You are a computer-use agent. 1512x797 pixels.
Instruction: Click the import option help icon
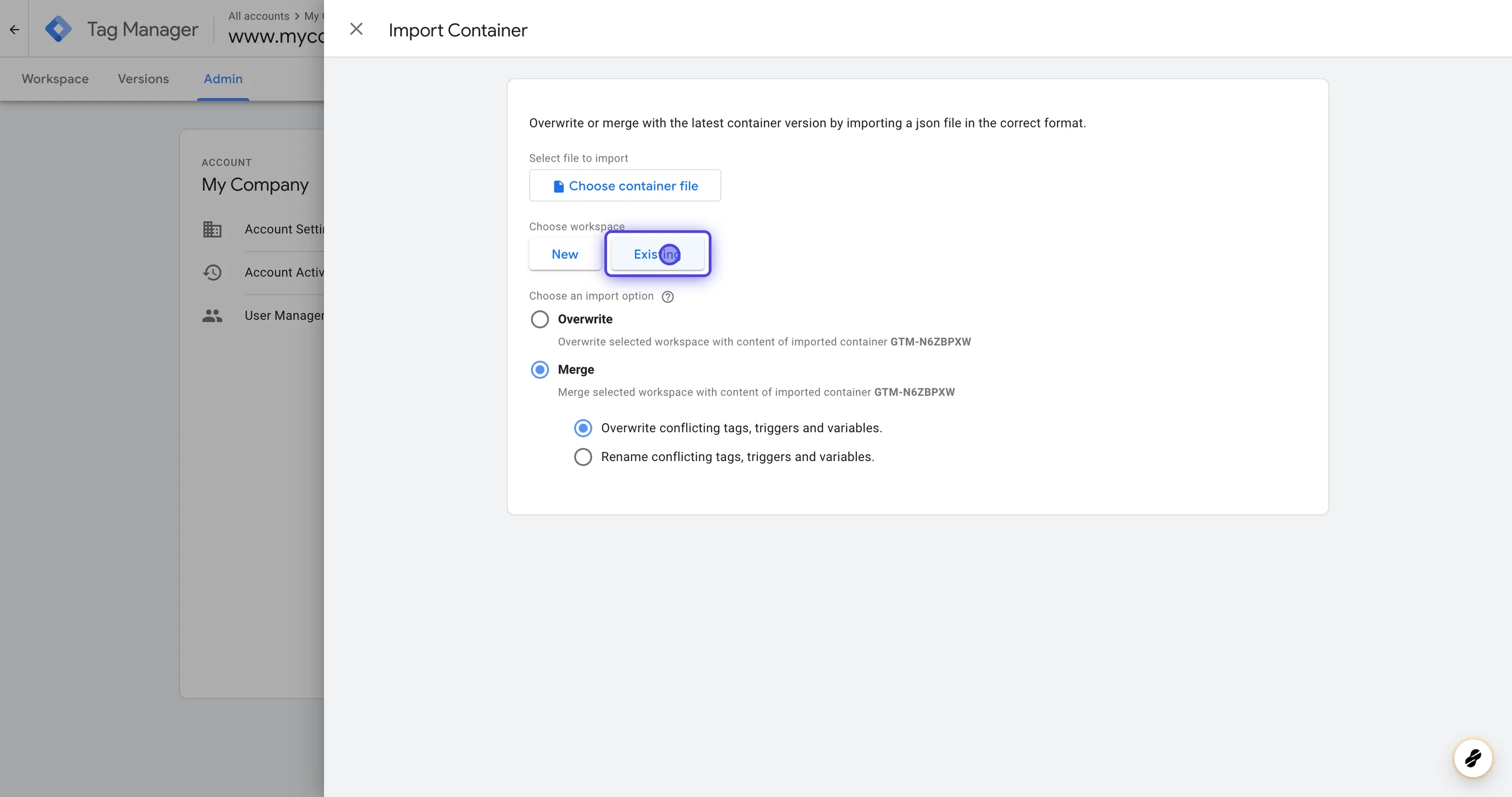tap(667, 296)
